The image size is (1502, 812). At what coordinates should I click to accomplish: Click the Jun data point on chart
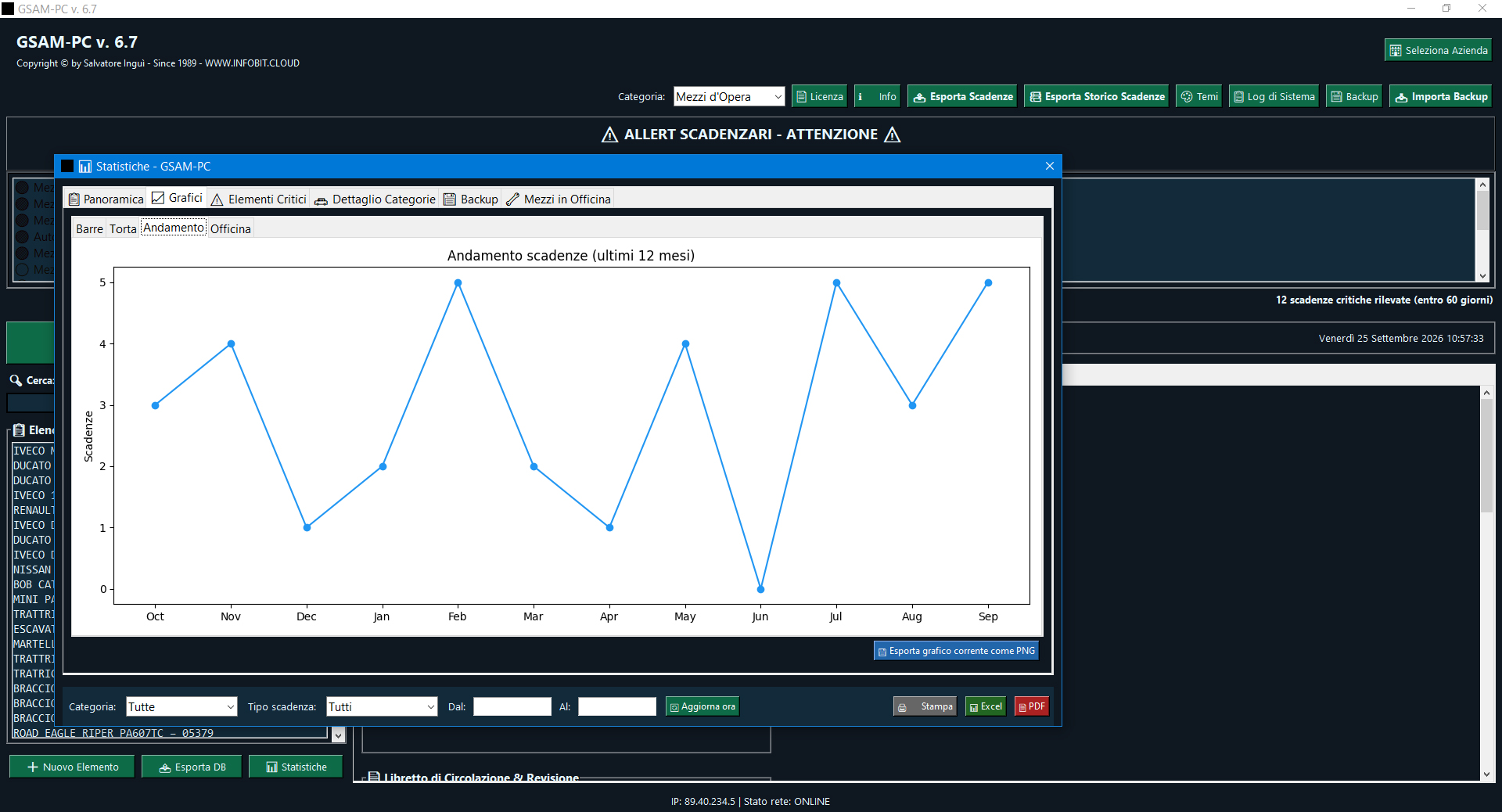click(x=760, y=589)
